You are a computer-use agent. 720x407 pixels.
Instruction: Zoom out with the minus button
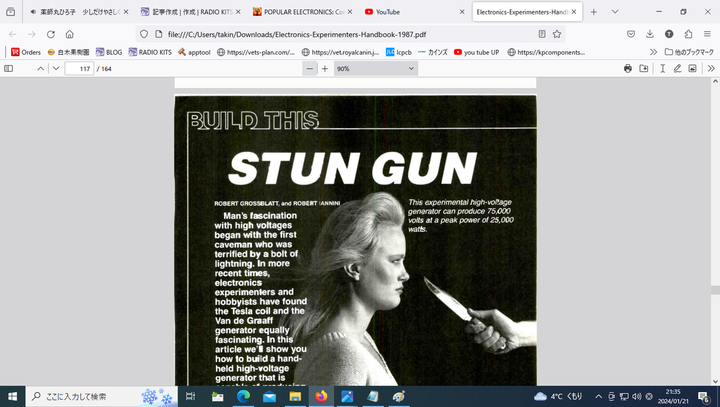click(309, 68)
